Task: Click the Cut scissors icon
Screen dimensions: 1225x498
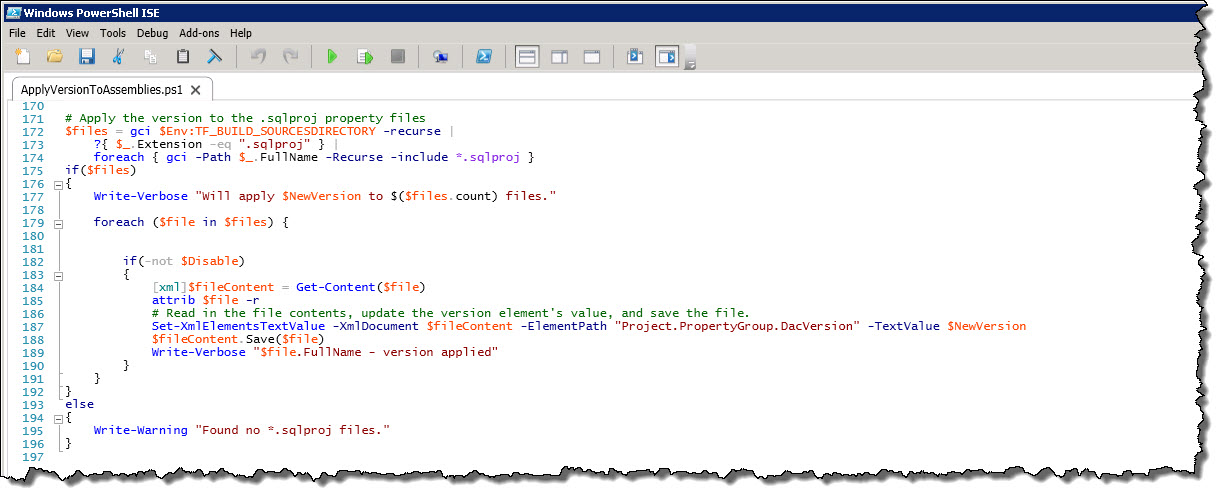Action: (x=119, y=57)
